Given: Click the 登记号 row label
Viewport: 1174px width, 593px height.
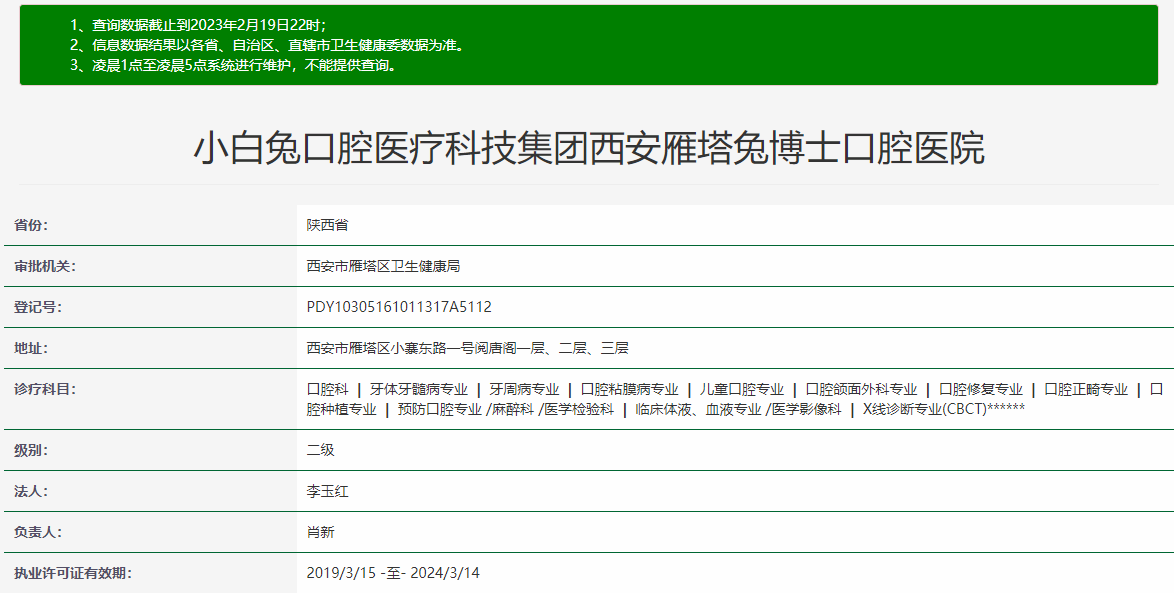Looking at the screenshot, I should point(37,307).
